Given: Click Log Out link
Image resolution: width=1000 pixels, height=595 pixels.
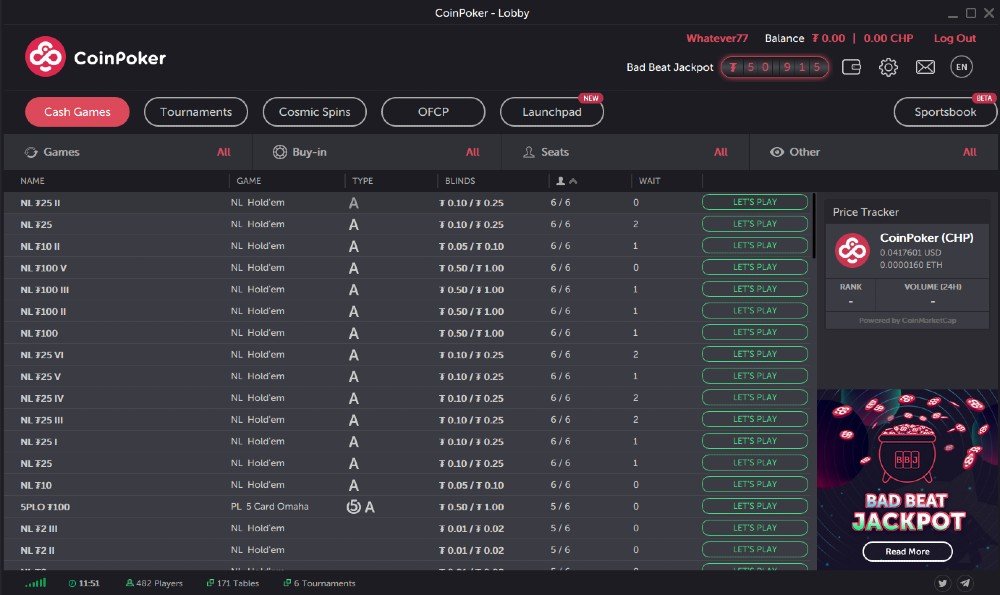Looking at the screenshot, I should (955, 38).
